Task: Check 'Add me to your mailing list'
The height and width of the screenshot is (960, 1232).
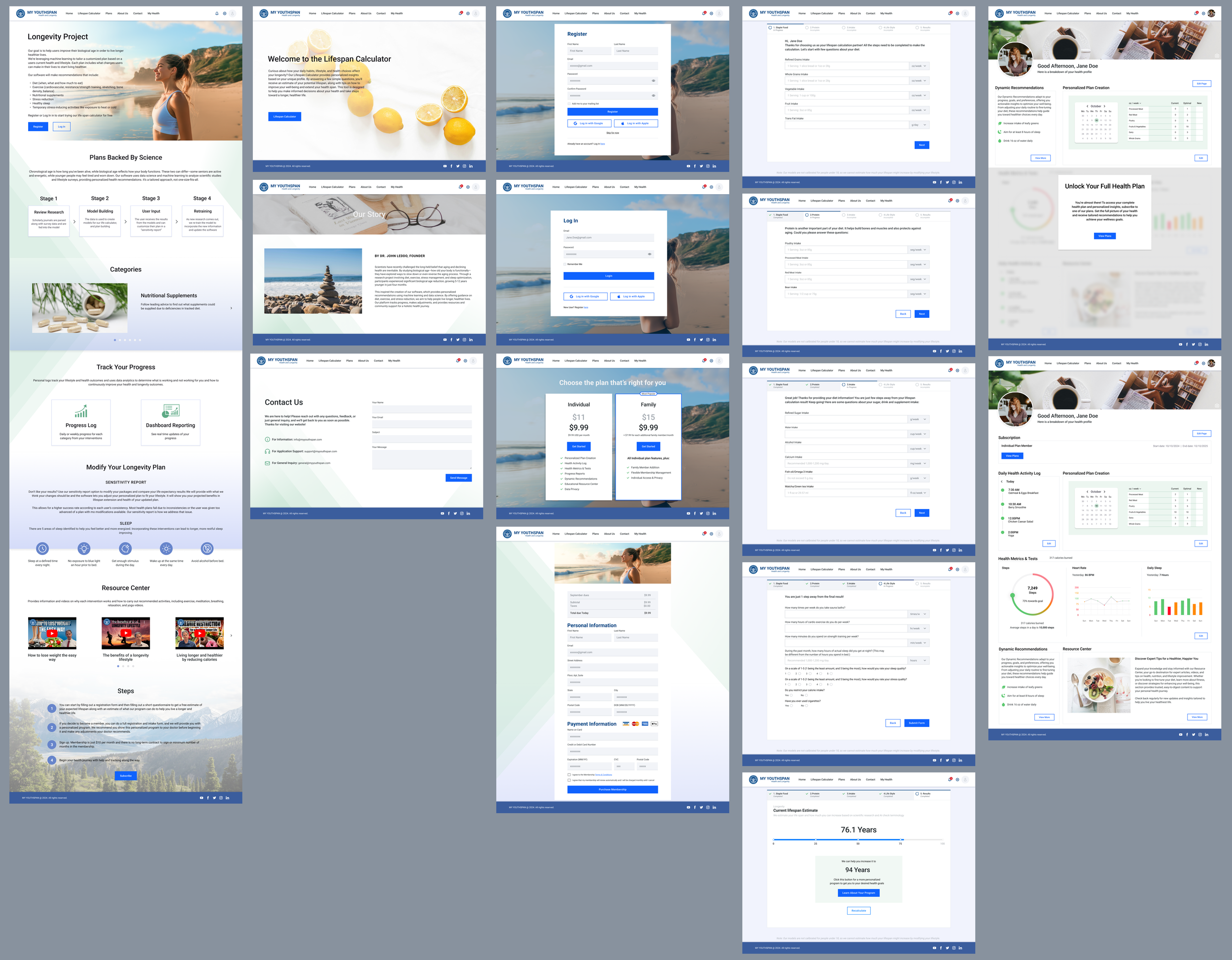Action: coord(569,104)
